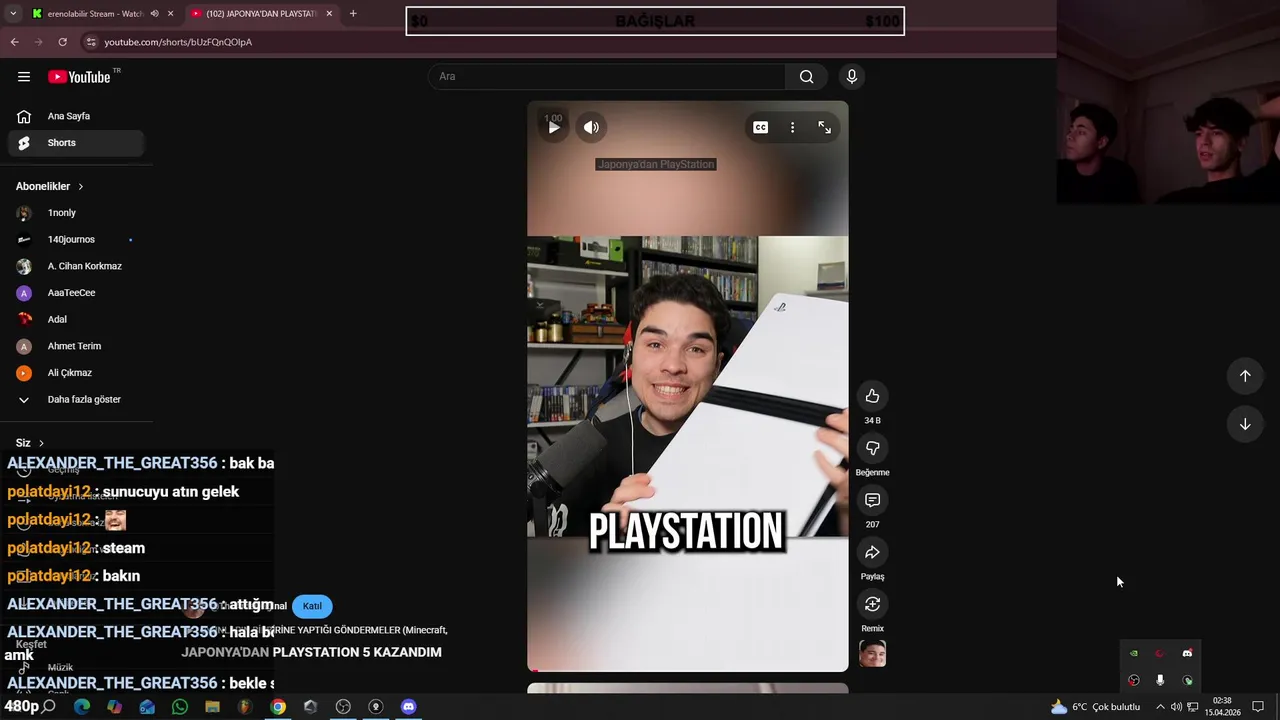The width and height of the screenshot is (1280, 720).
Task: Open the A. Cihan Korkmaz channel
Action: click(x=75, y=266)
